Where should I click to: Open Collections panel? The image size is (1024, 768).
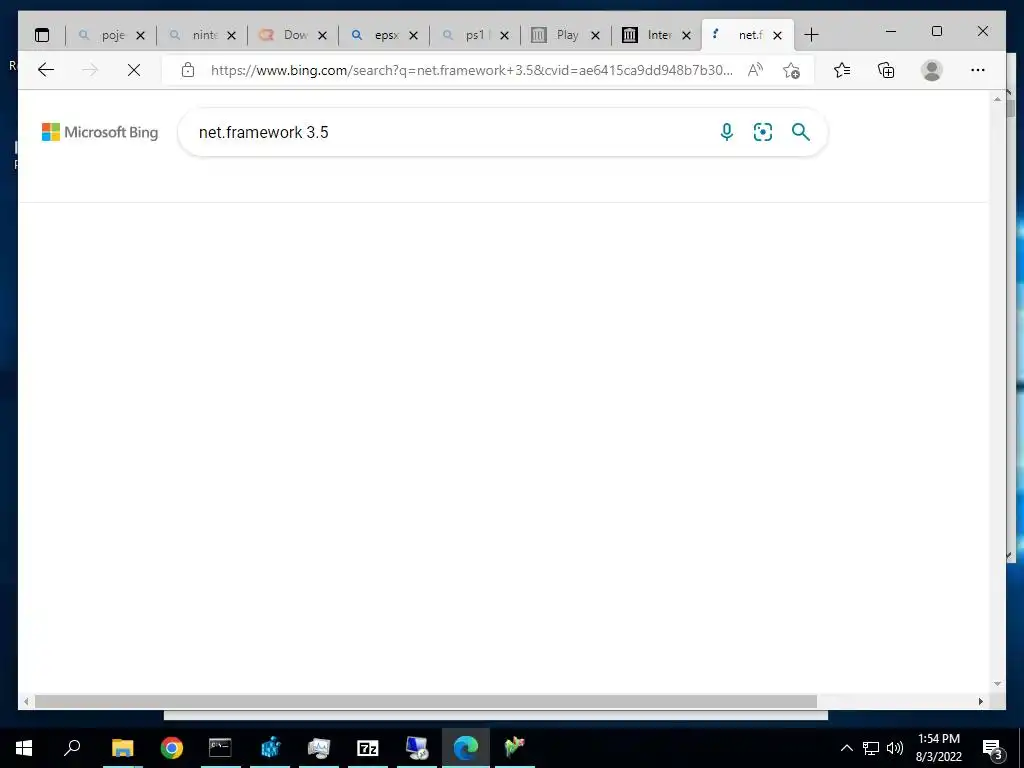coord(886,70)
